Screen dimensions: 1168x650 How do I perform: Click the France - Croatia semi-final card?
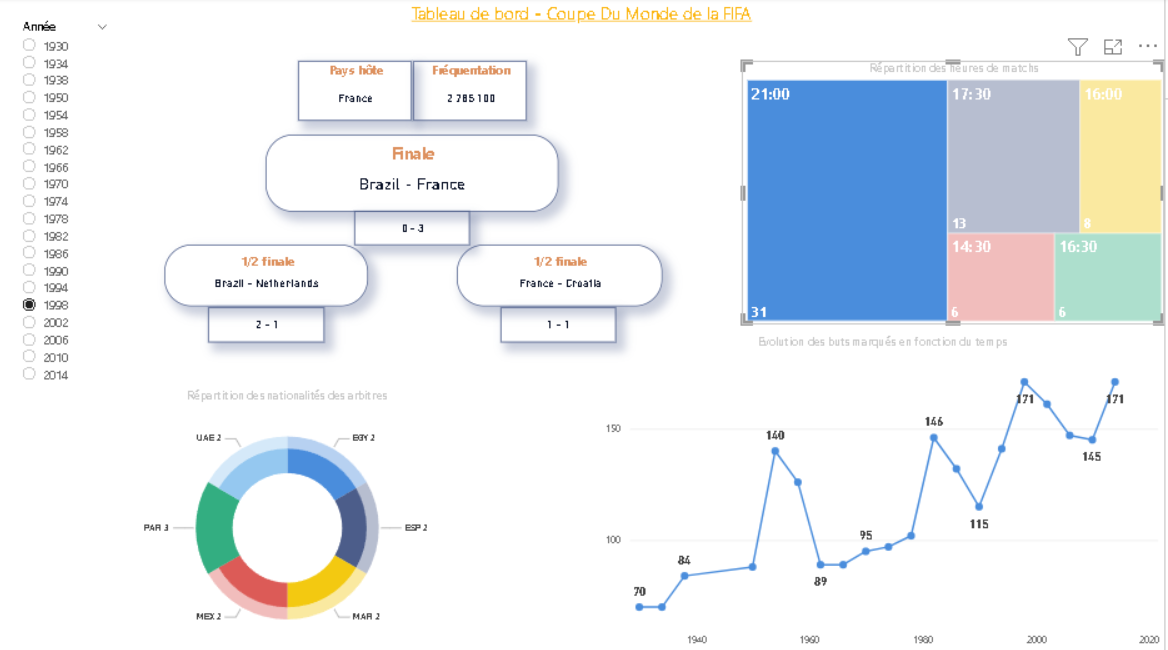click(559, 275)
